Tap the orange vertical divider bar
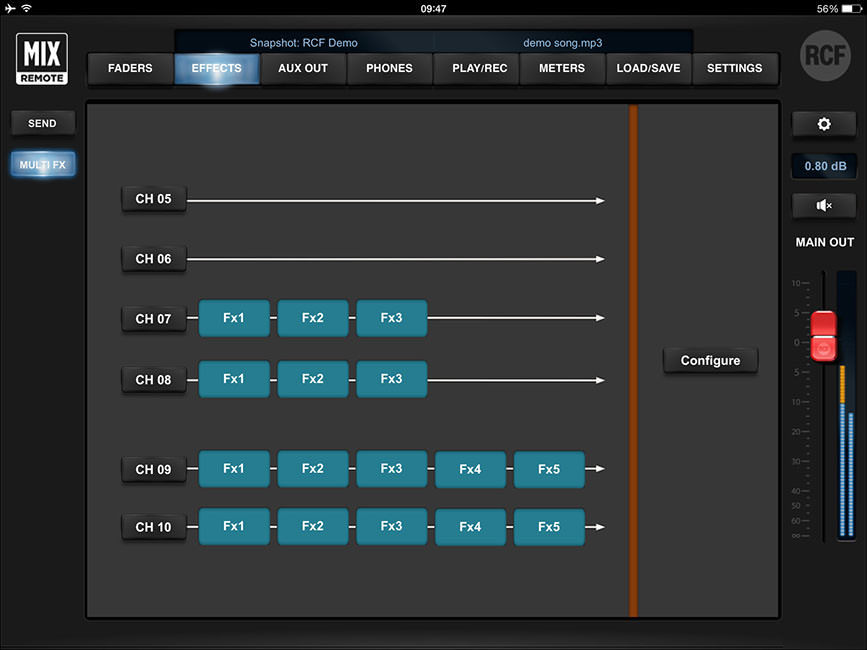This screenshot has height=650, width=867. tap(633, 360)
